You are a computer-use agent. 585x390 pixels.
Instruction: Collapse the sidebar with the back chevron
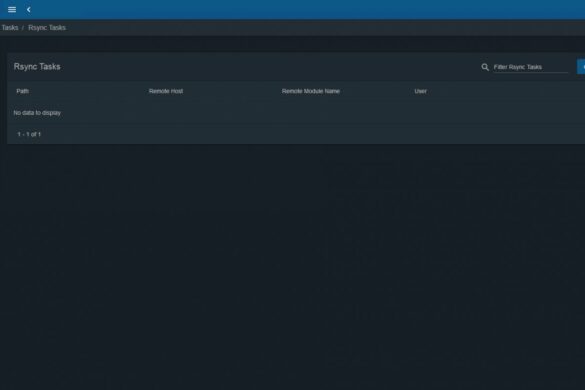pos(29,10)
